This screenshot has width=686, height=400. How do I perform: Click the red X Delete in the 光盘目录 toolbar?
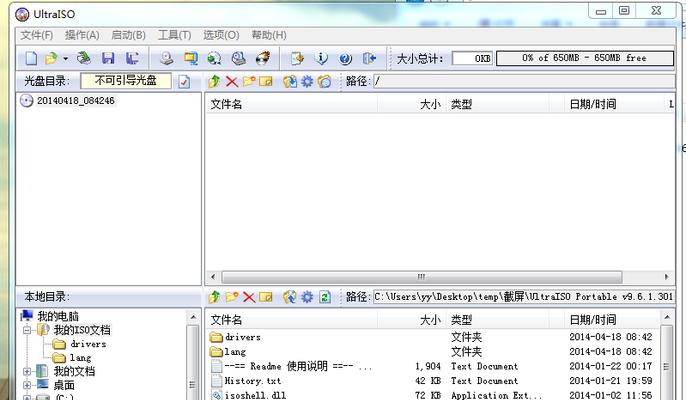coord(232,81)
